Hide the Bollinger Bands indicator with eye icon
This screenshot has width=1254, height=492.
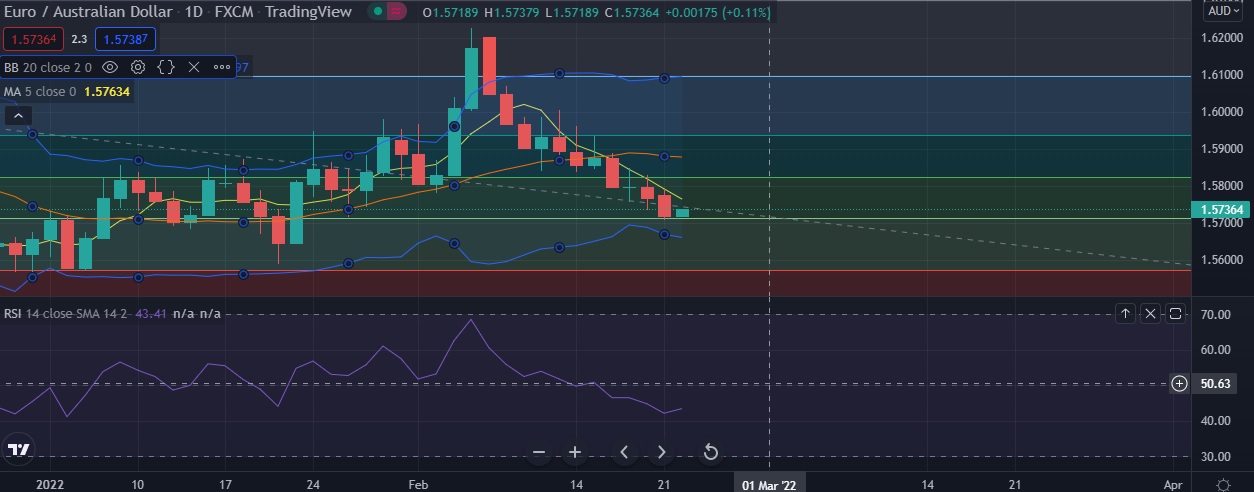pos(111,67)
